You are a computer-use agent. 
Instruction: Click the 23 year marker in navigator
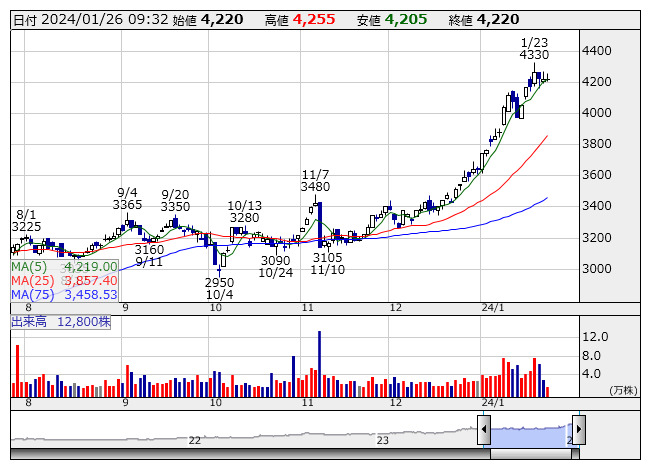tap(382, 440)
